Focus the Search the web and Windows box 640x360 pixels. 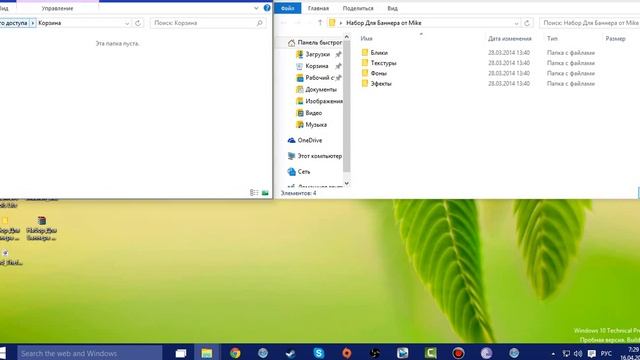pyautogui.click(x=89, y=353)
